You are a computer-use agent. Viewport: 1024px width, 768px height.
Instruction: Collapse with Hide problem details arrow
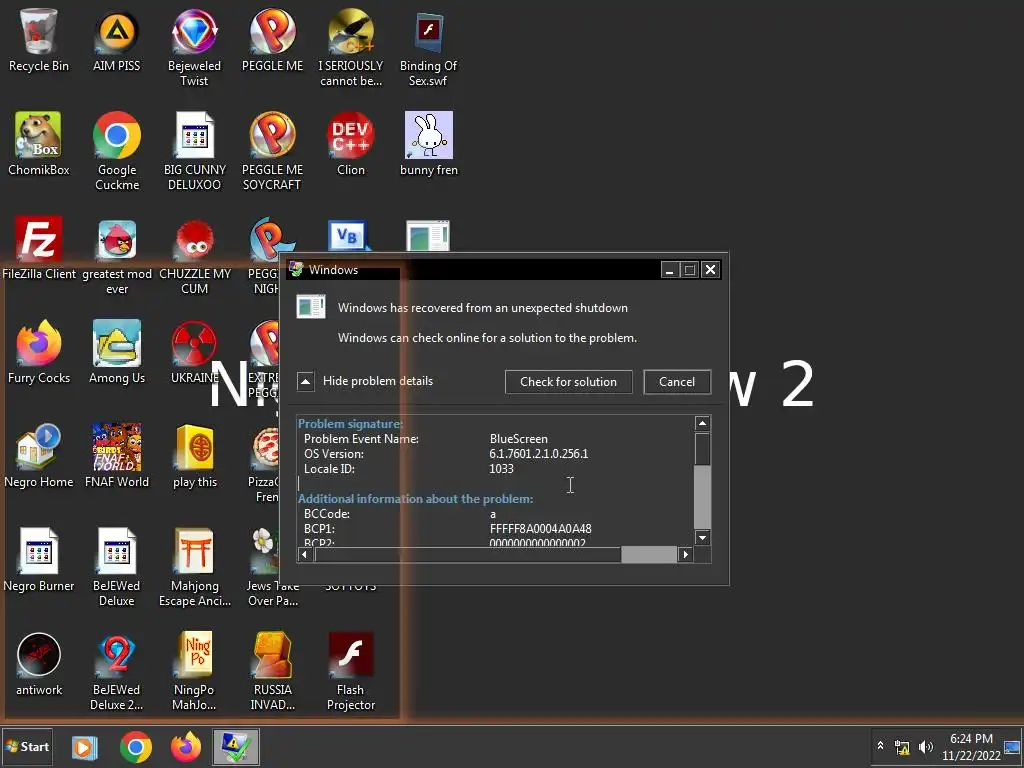pyautogui.click(x=306, y=381)
